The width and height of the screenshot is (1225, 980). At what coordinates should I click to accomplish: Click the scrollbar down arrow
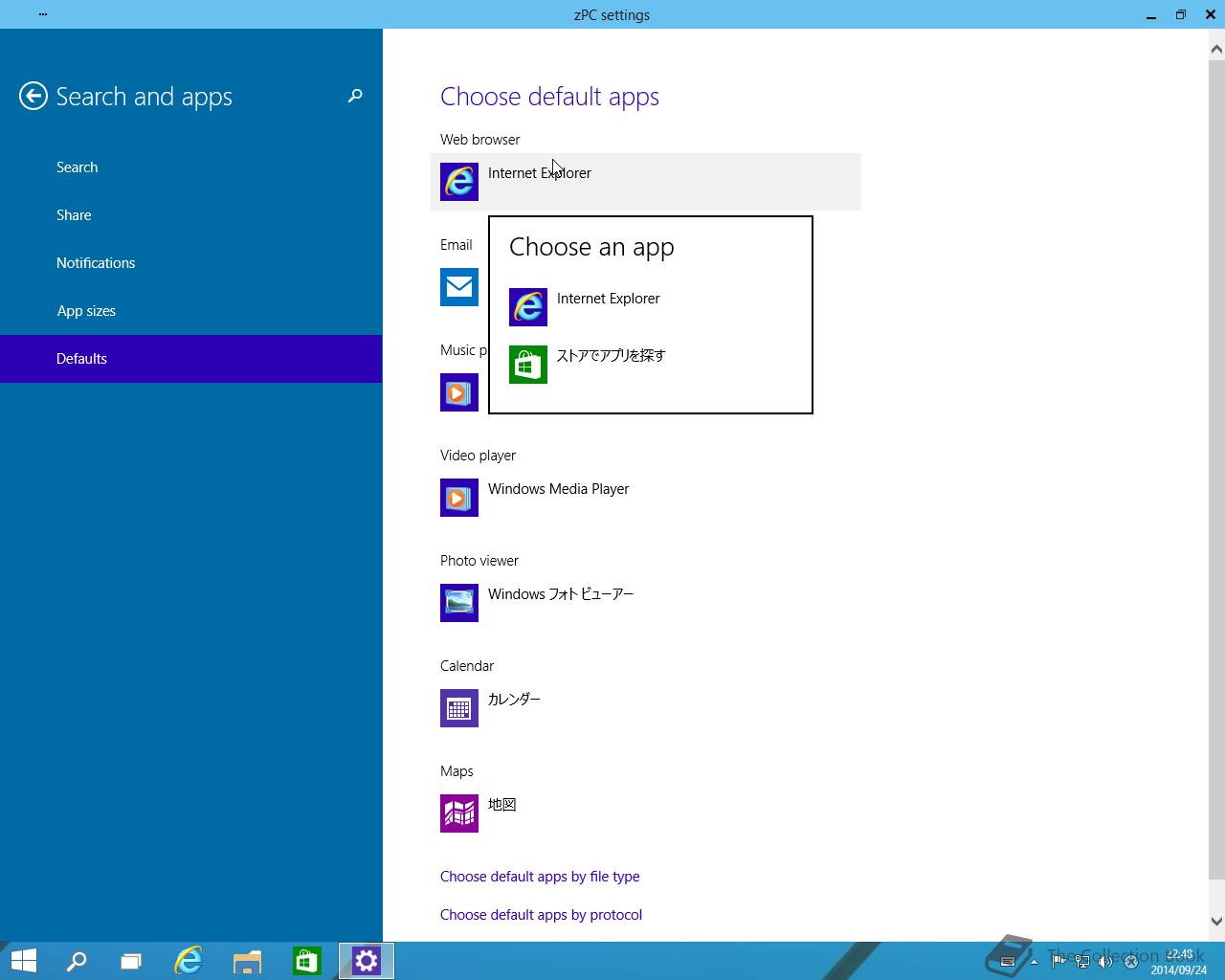1217,922
